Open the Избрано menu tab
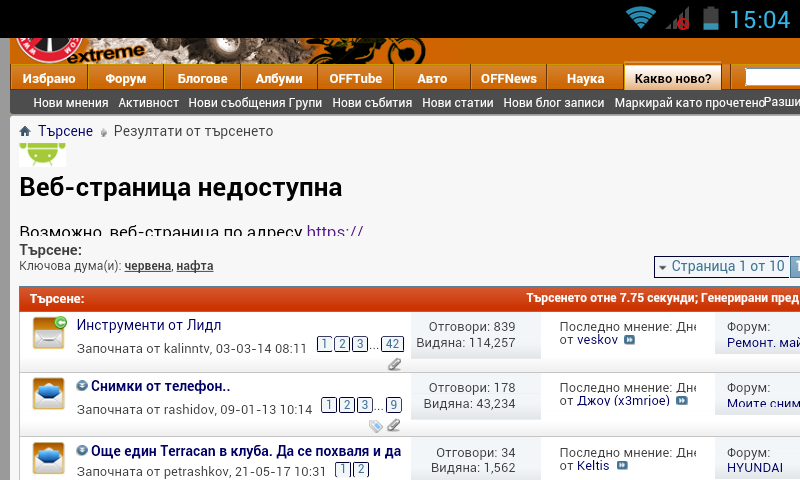Image resolution: width=800 pixels, height=480 pixels. pos(49,78)
